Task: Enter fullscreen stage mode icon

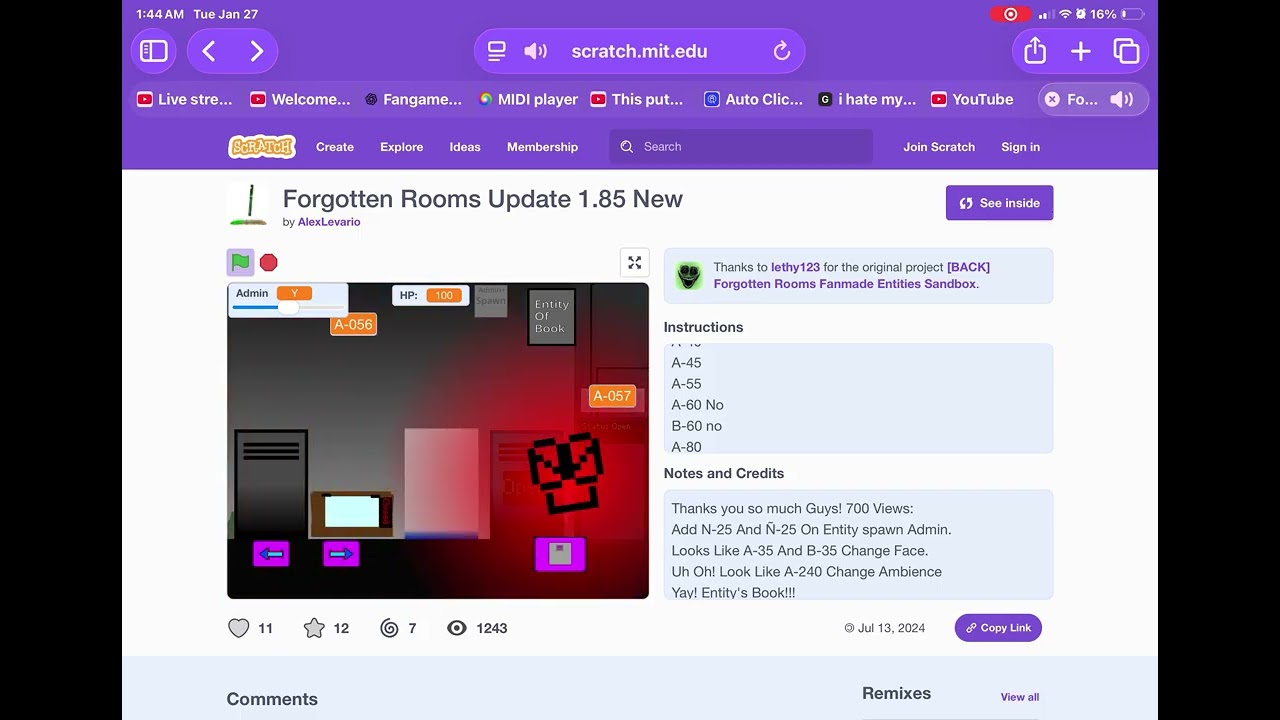Action: point(634,262)
